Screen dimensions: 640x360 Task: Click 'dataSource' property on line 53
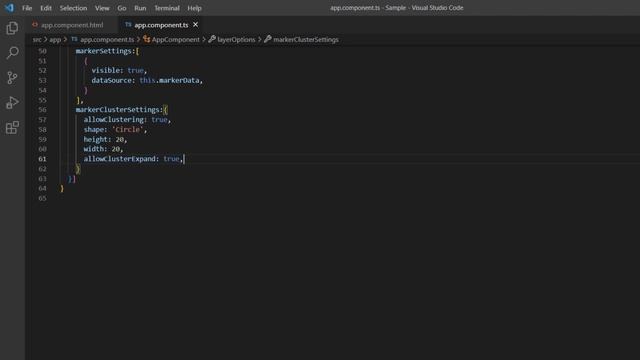point(111,80)
